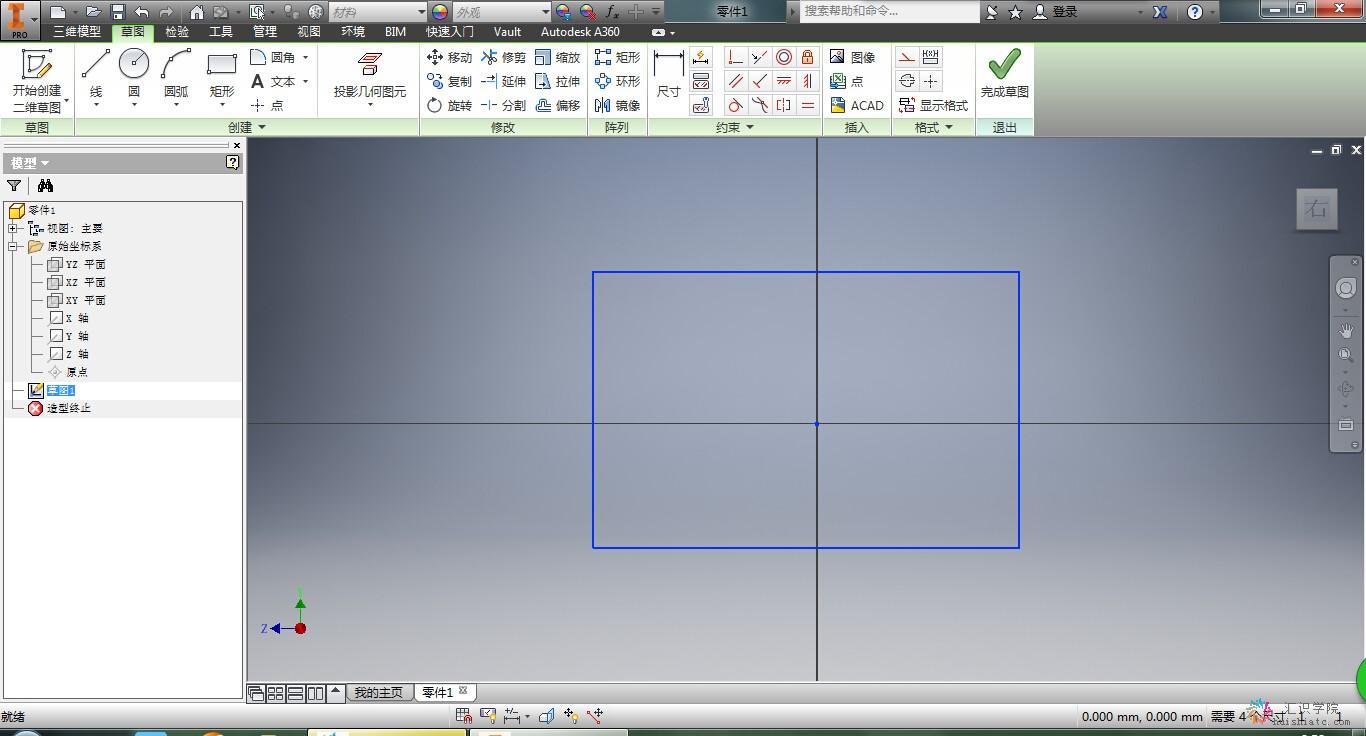1366x736 pixels.
Task: Select the 移动 (Move) tool
Action: tap(449, 57)
